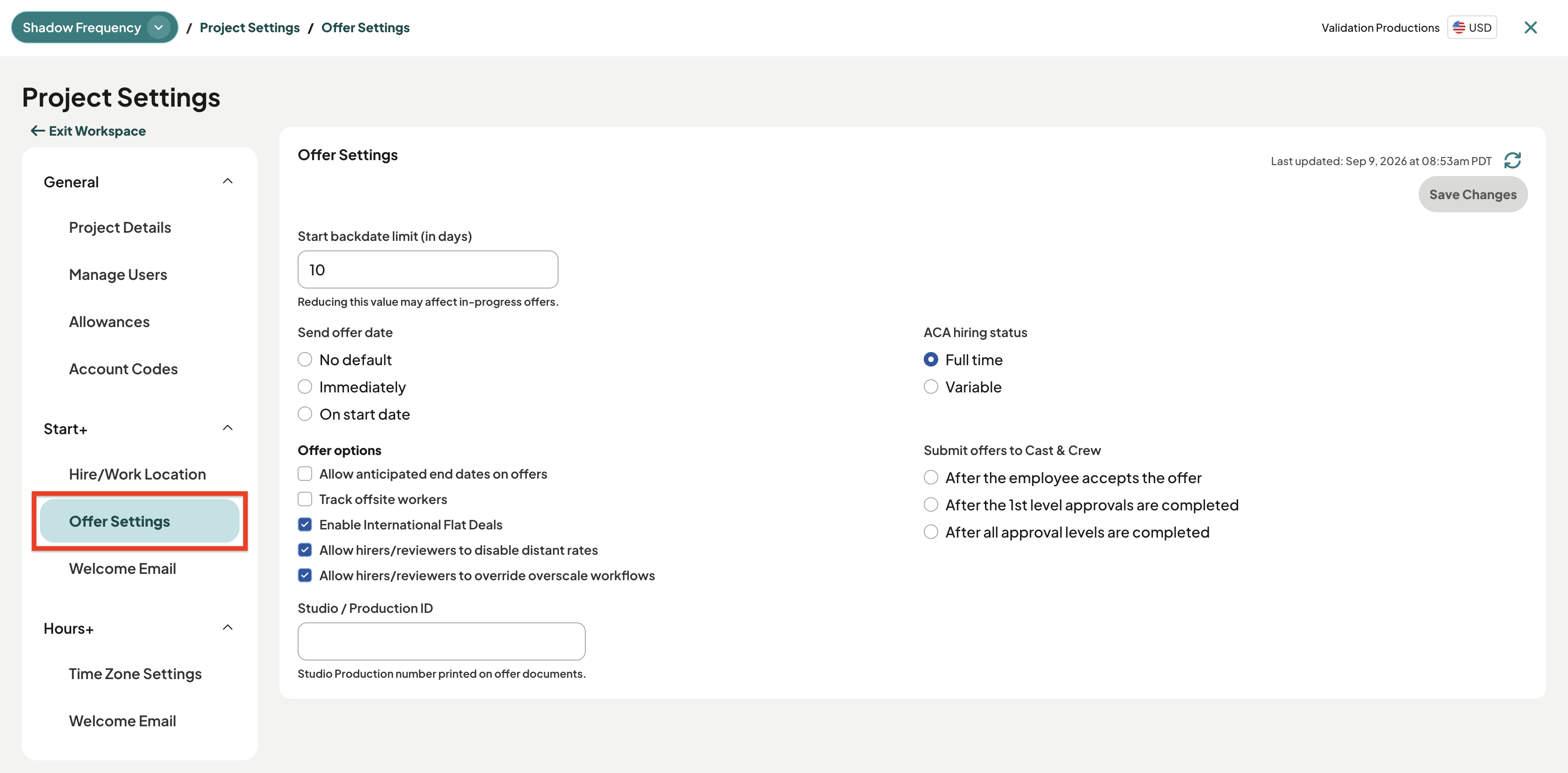Select On start date option
The width and height of the screenshot is (1568, 773).
(x=305, y=415)
